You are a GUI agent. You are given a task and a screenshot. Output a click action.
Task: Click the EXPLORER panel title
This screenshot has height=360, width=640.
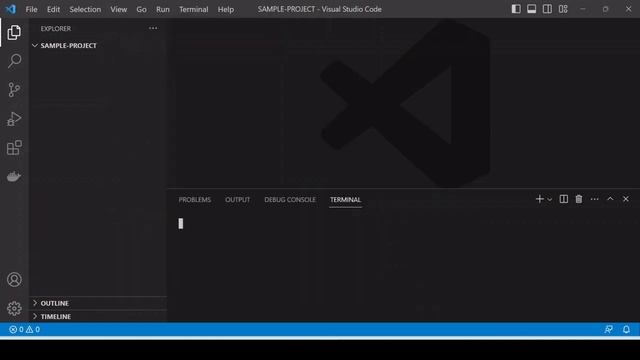click(x=56, y=29)
